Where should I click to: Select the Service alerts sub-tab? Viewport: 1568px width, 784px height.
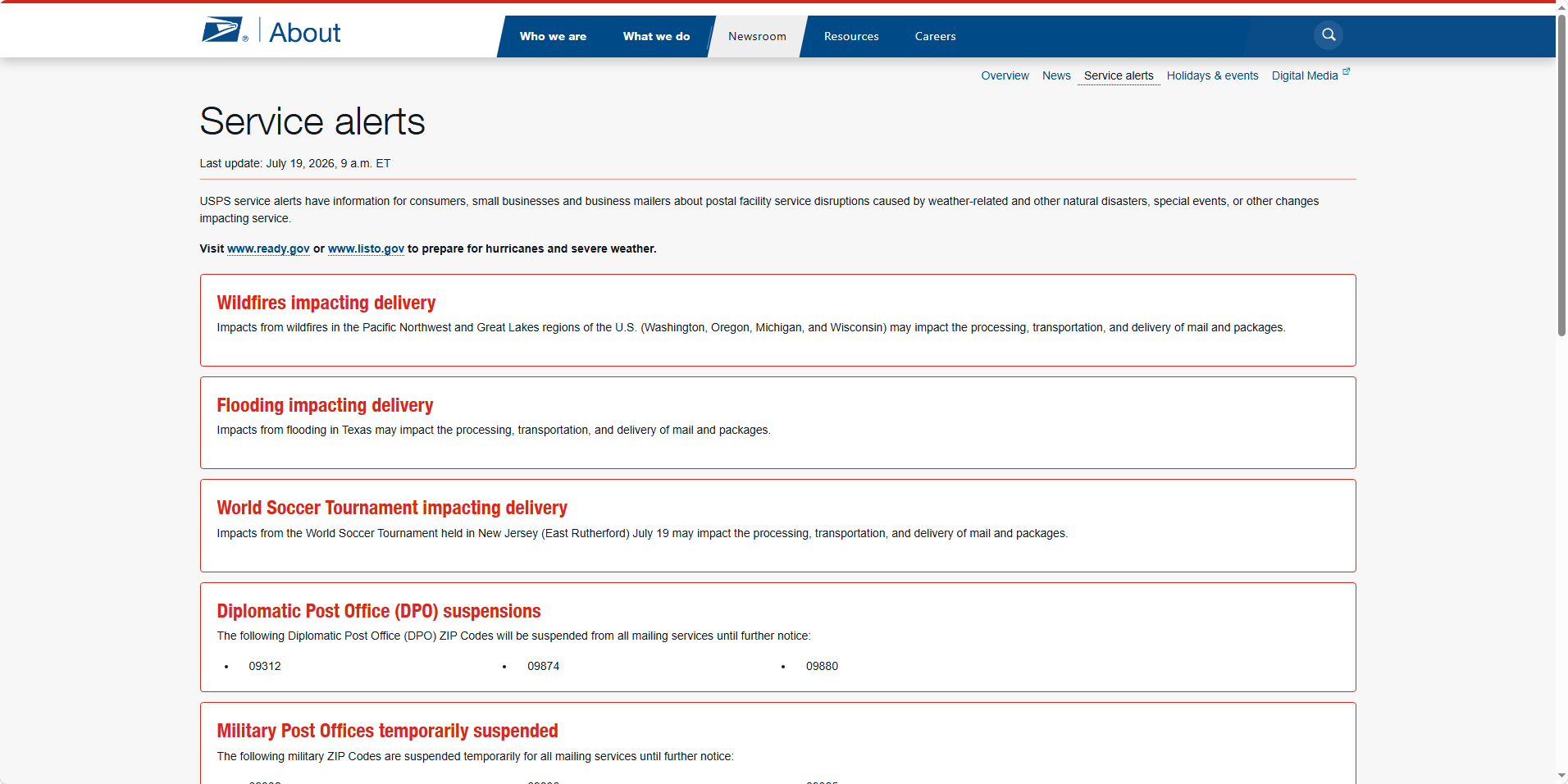1119,75
